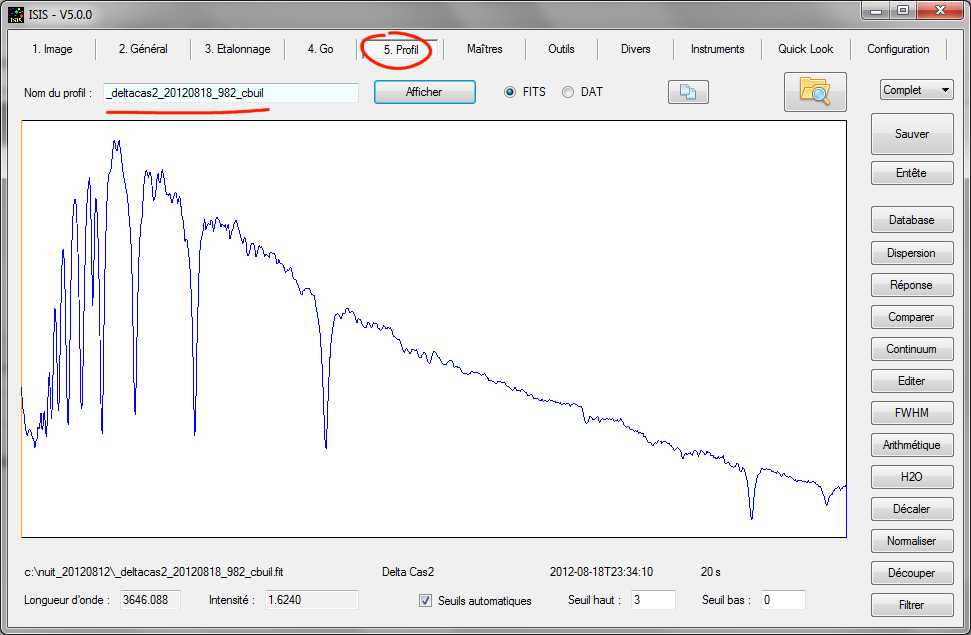The image size is (971, 635).
Task: Click the H2O button
Action: 912,477
